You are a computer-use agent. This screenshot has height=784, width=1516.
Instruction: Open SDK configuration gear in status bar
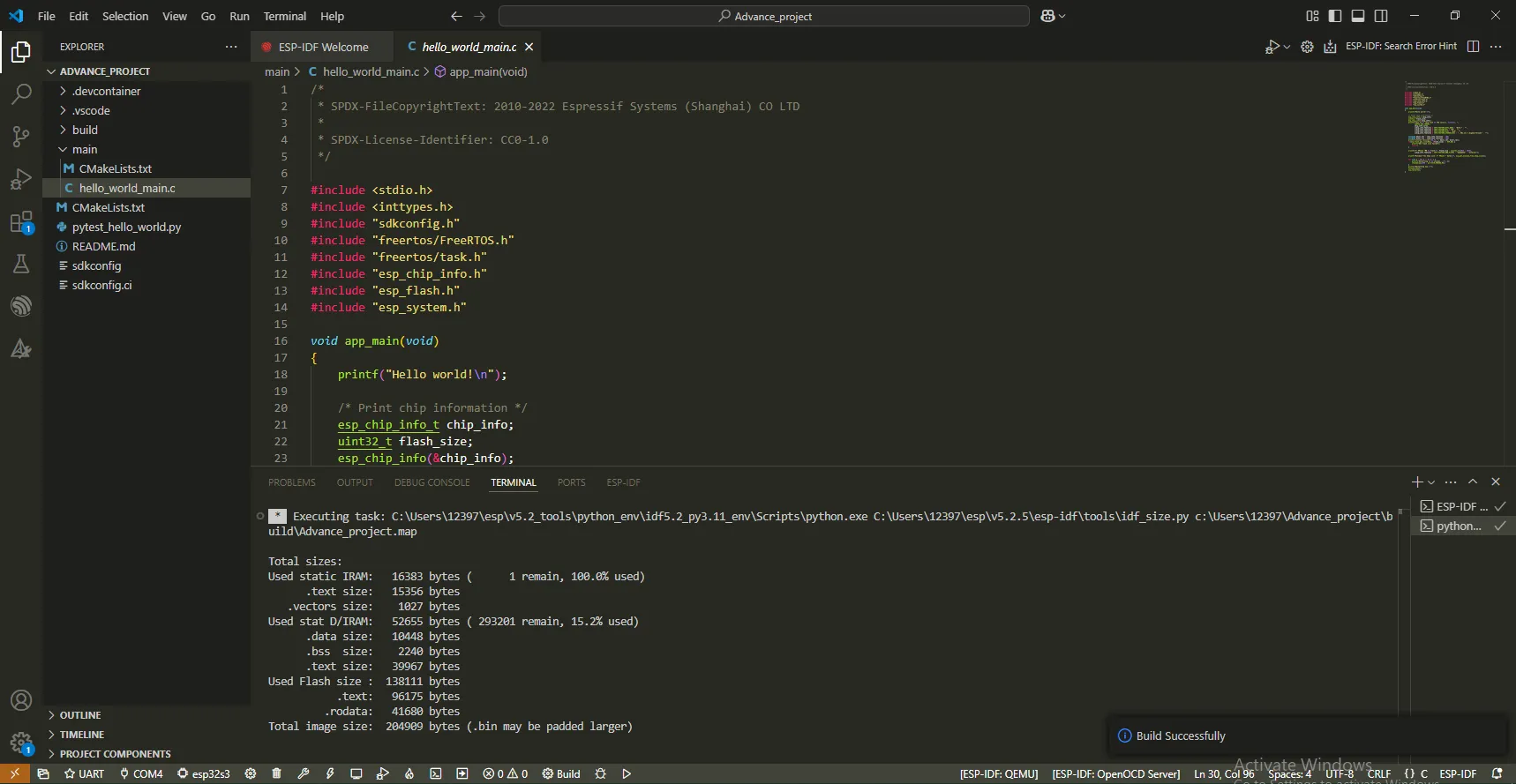coord(251,773)
